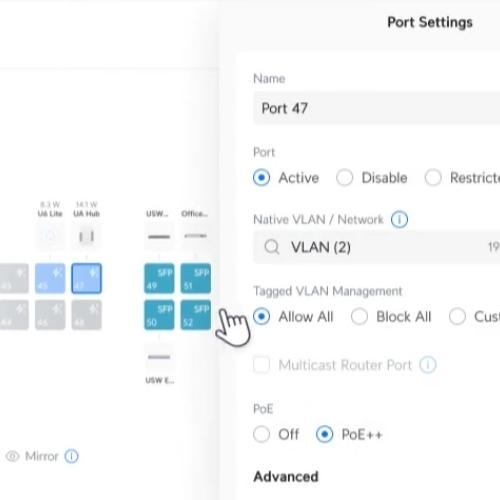This screenshot has width=500, height=500.
Task: Select SFP port 51
Action: coord(196,278)
